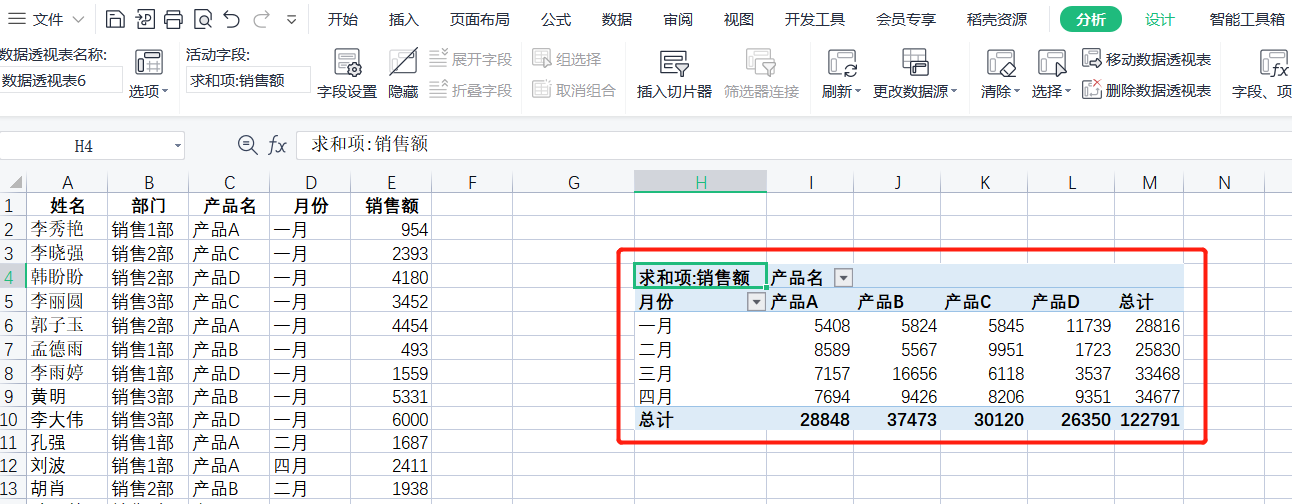The height and width of the screenshot is (504, 1292).
Task: Click the select-all corner of the sheet
Action: (13, 182)
